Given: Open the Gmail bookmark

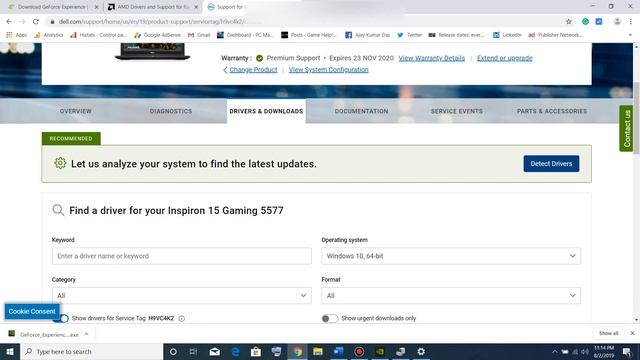Looking at the screenshot, I should click(x=199, y=35).
